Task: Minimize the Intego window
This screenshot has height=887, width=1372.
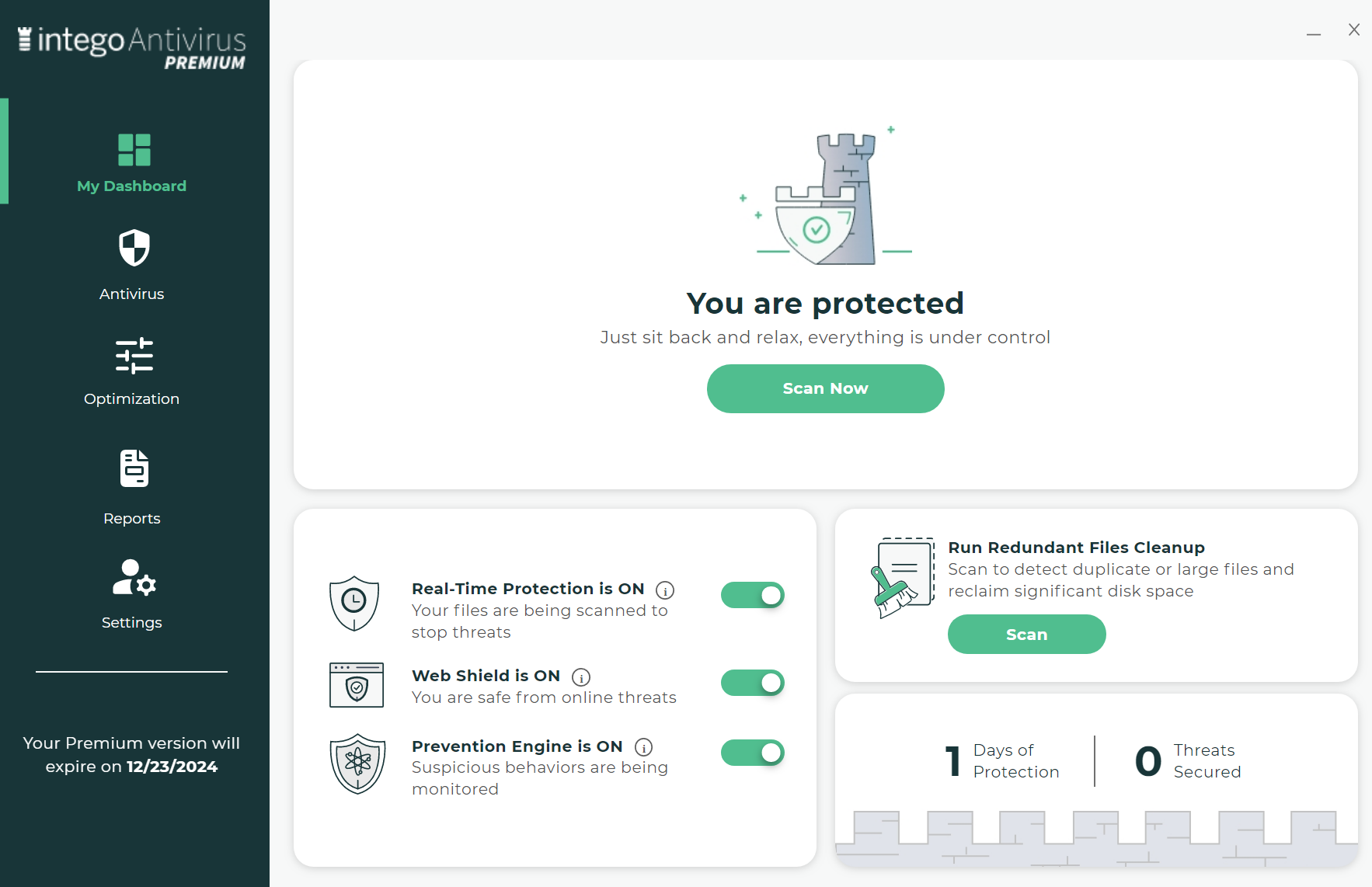Action: tap(1314, 34)
